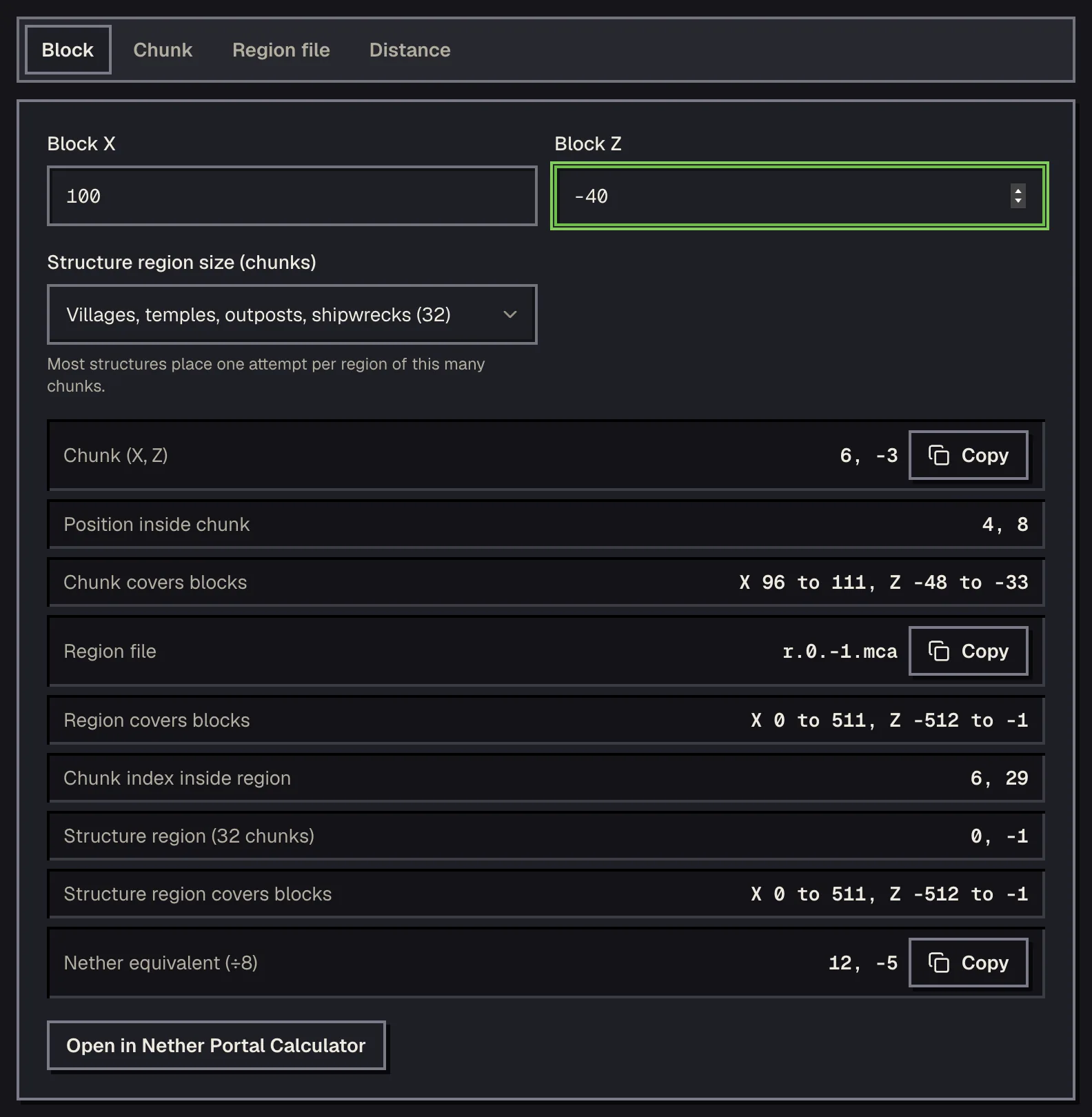Screen dimensions: 1092x1117
Task: Copy the Nether equivalent coordinates
Action: click(969, 963)
